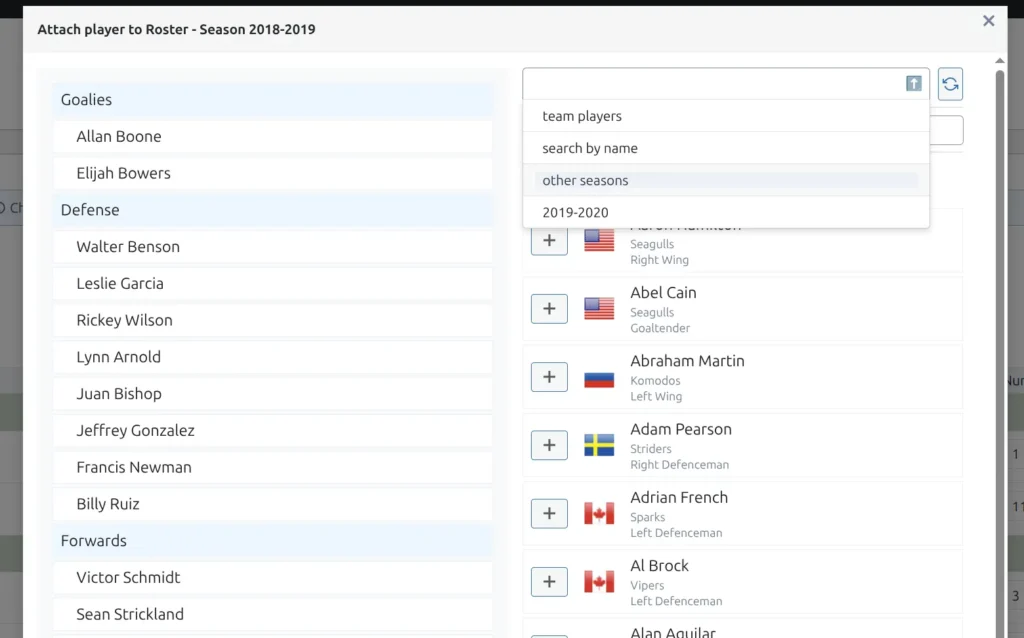Select Francis Newman in the roster
Image resolution: width=1024 pixels, height=638 pixels.
[273, 468]
